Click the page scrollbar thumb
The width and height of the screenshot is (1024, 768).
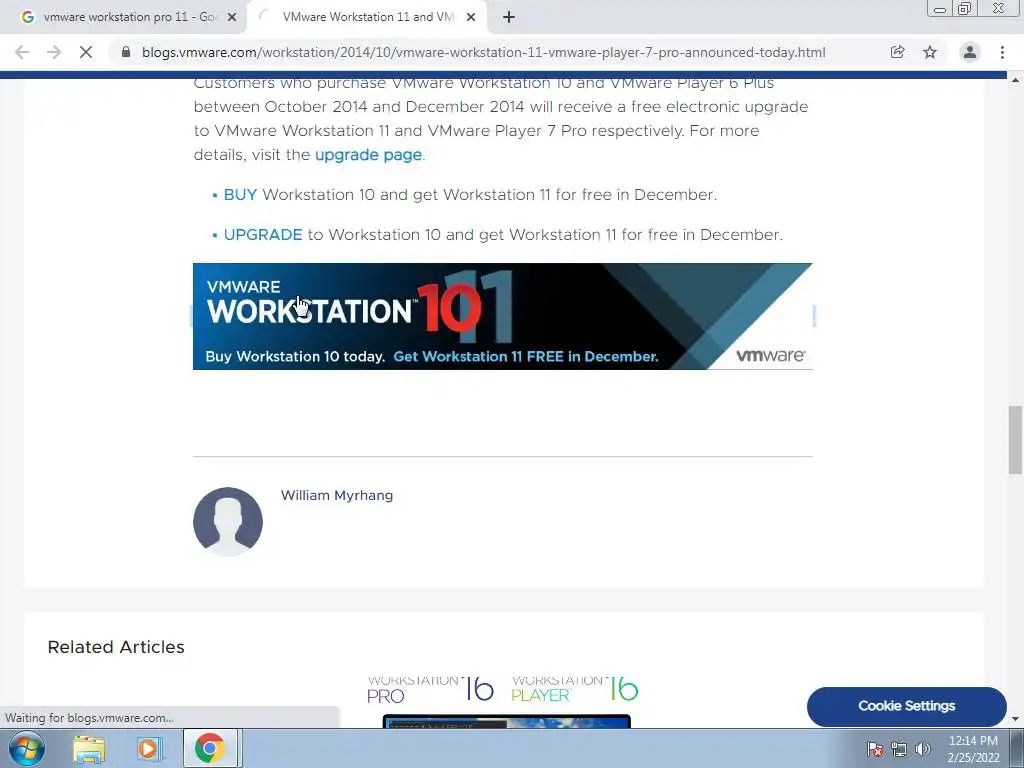pos(1015,440)
